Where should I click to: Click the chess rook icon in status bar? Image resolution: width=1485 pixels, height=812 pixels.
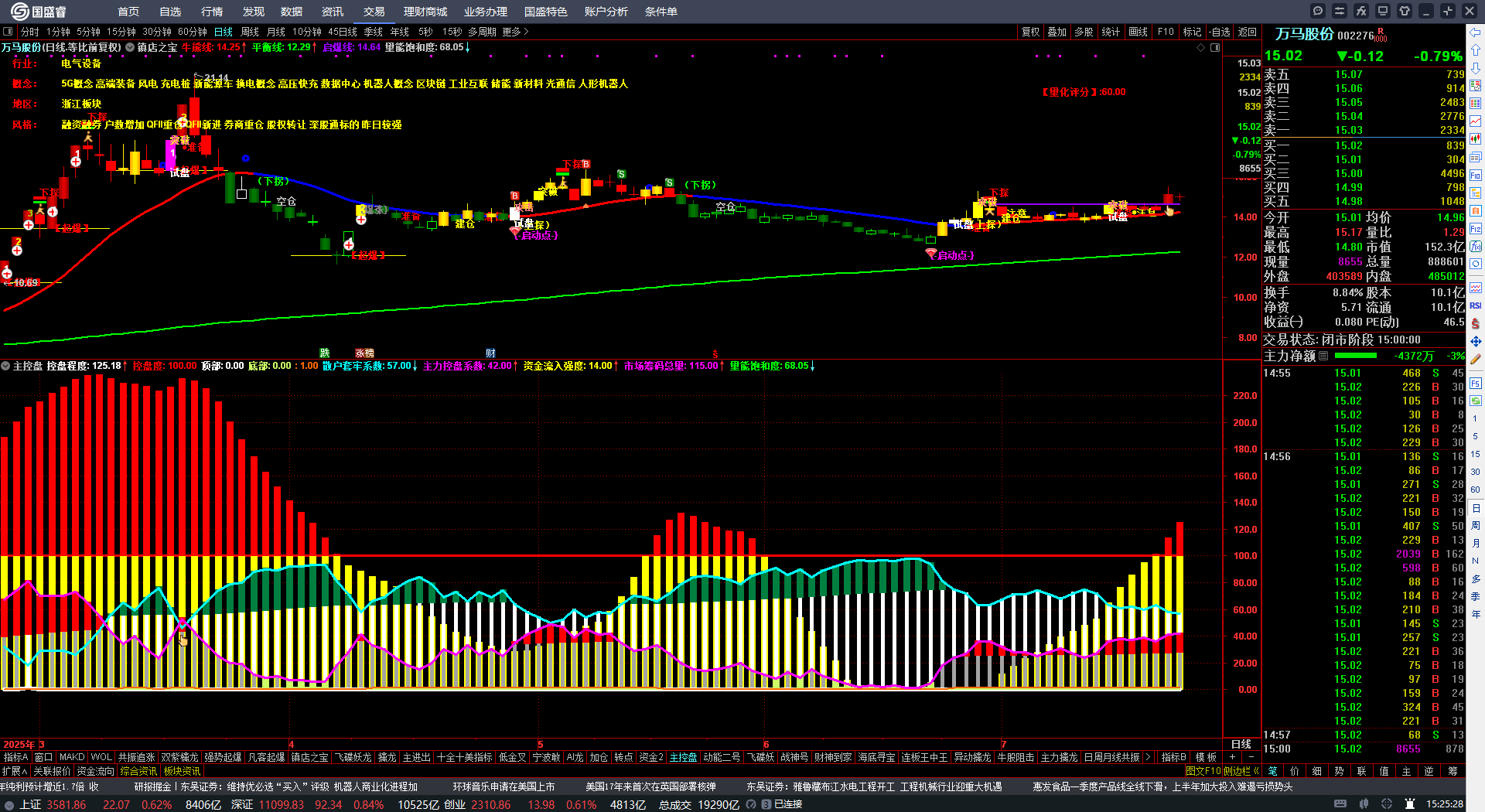coord(1409,804)
